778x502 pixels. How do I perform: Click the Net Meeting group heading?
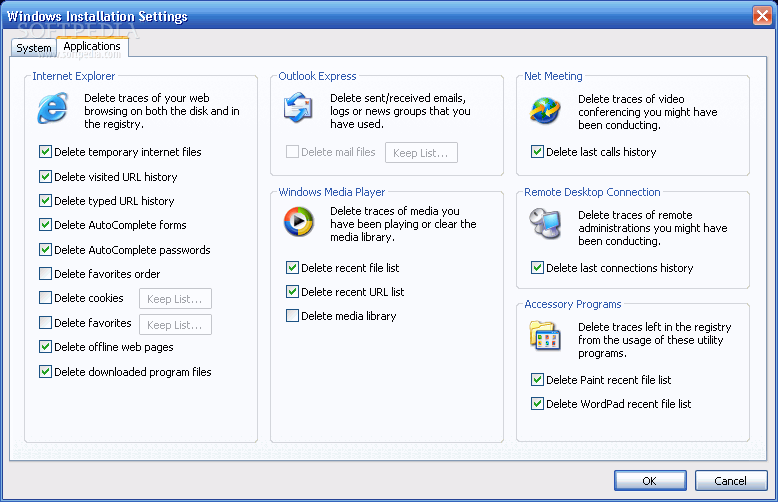553,76
